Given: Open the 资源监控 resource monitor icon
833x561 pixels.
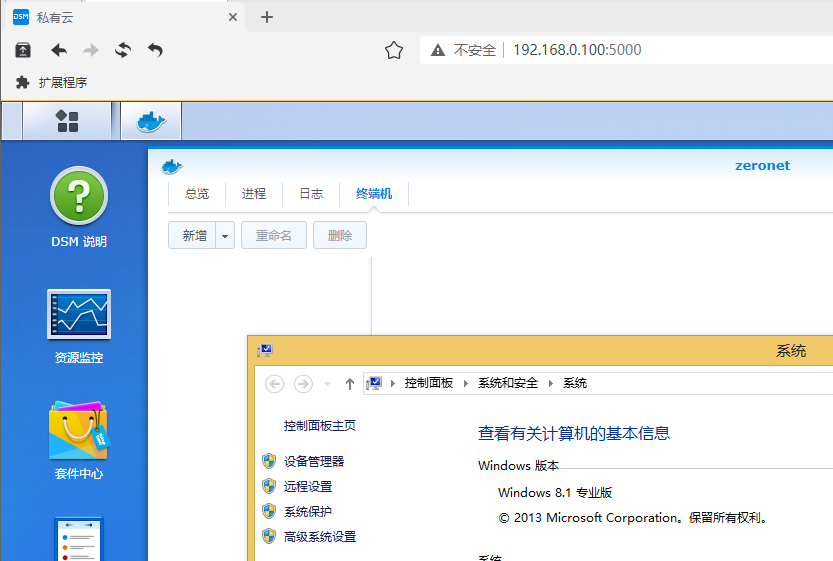Looking at the screenshot, I should click(79, 314).
